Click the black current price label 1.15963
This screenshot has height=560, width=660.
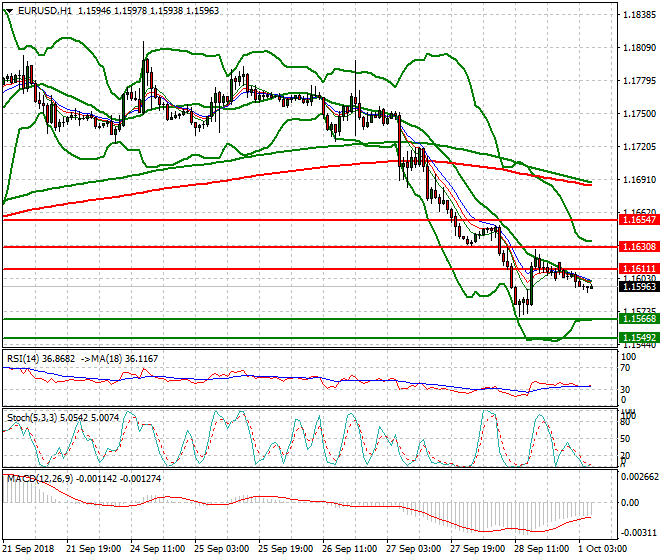pos(639,287)
